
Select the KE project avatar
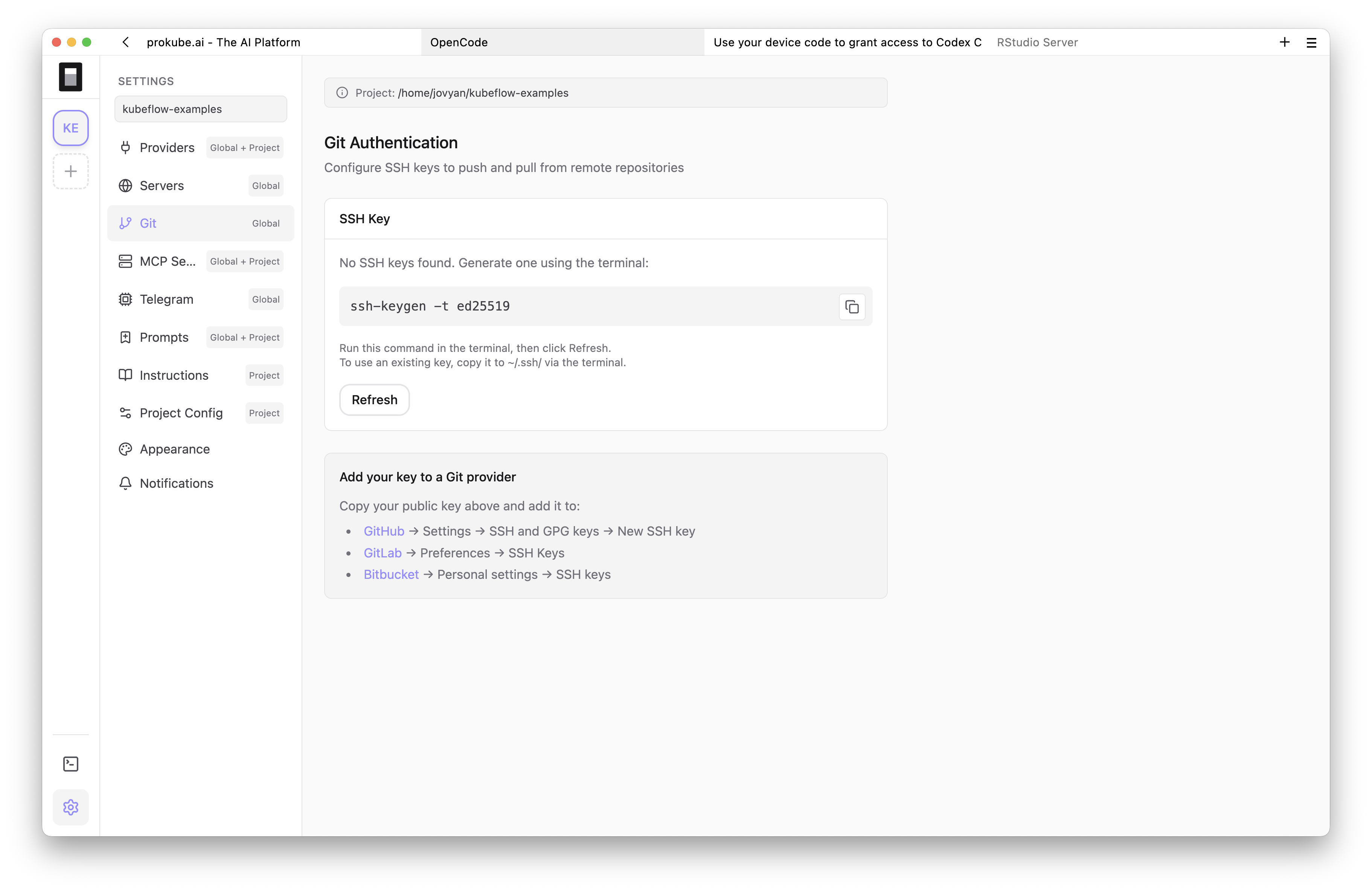[70, 128]
